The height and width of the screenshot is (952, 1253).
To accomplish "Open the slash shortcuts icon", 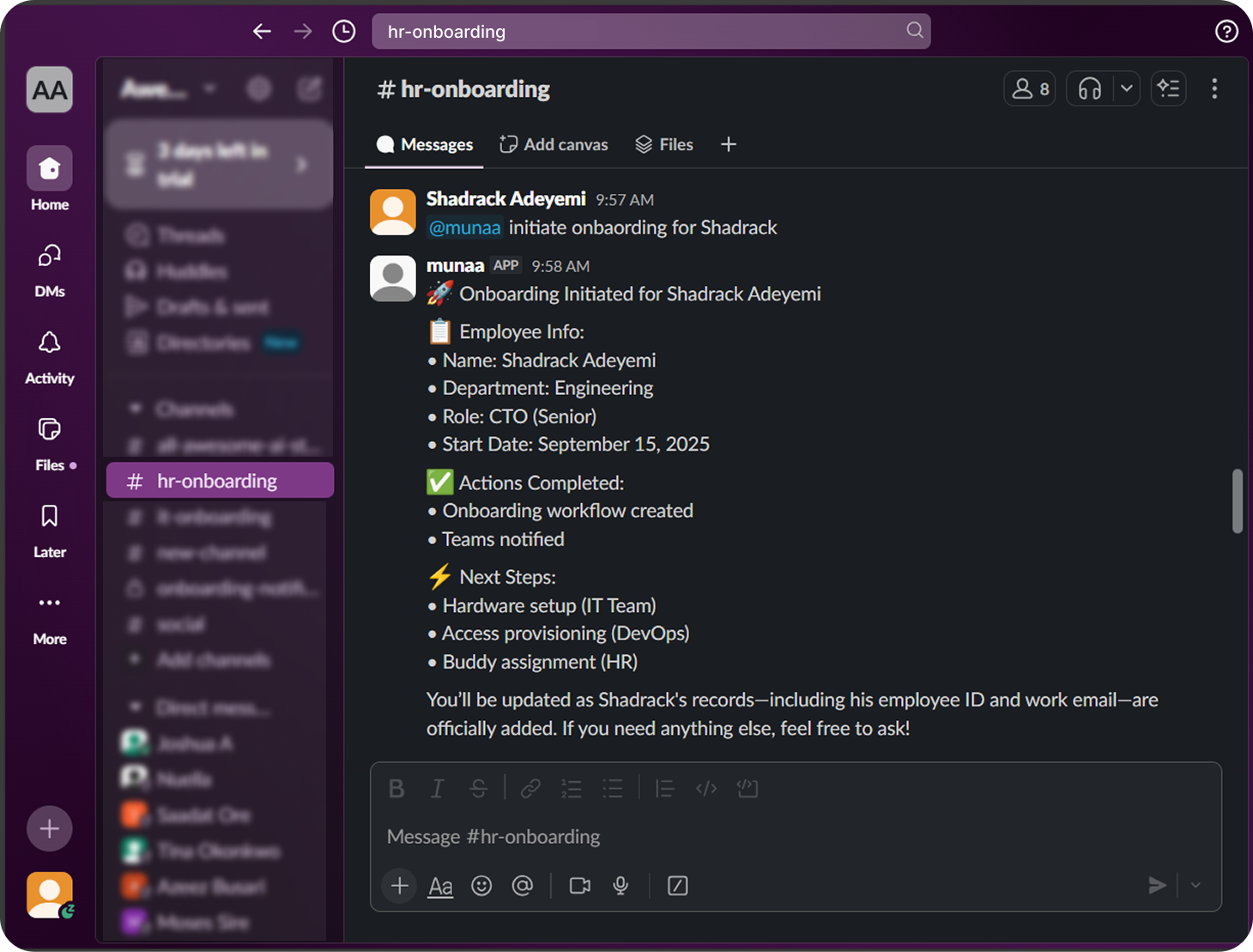I will pos(678,886).
